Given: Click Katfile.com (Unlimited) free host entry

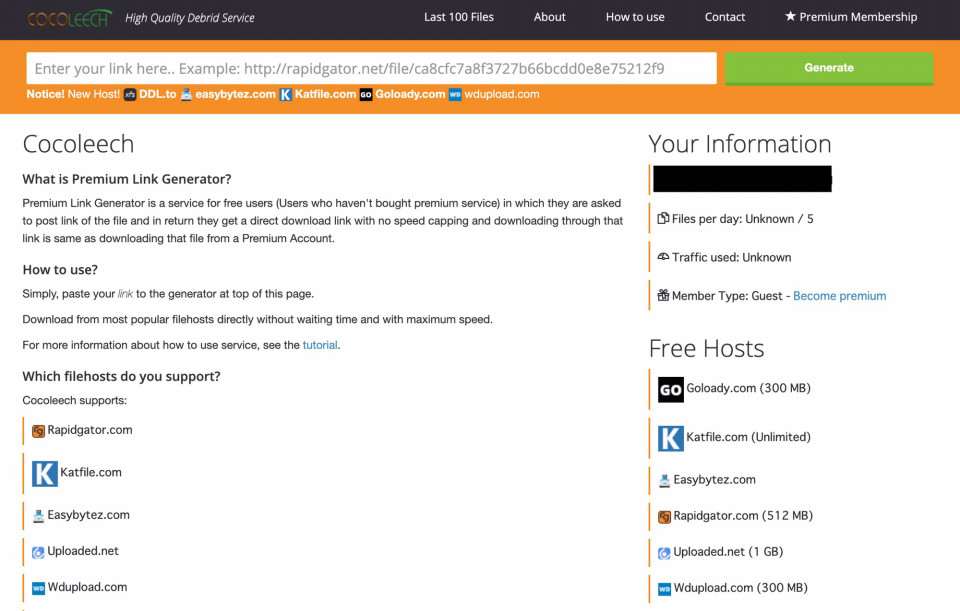Looking at the screenshot, I should coord(748,437).
